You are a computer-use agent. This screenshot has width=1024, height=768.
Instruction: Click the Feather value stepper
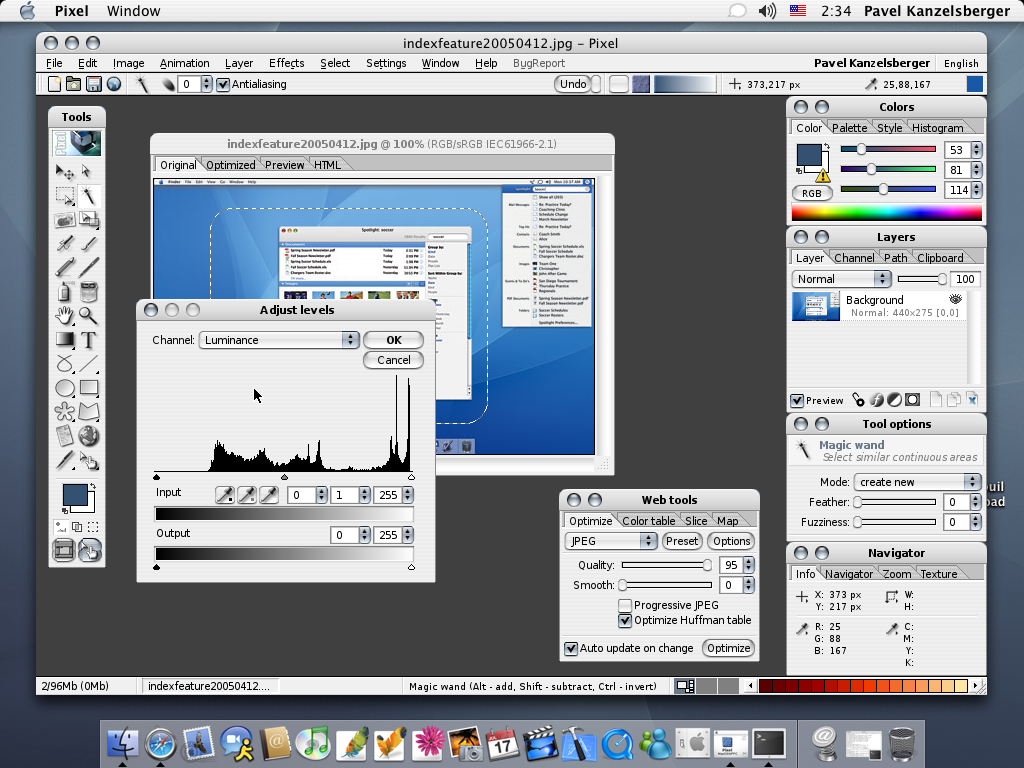[975, 502]
